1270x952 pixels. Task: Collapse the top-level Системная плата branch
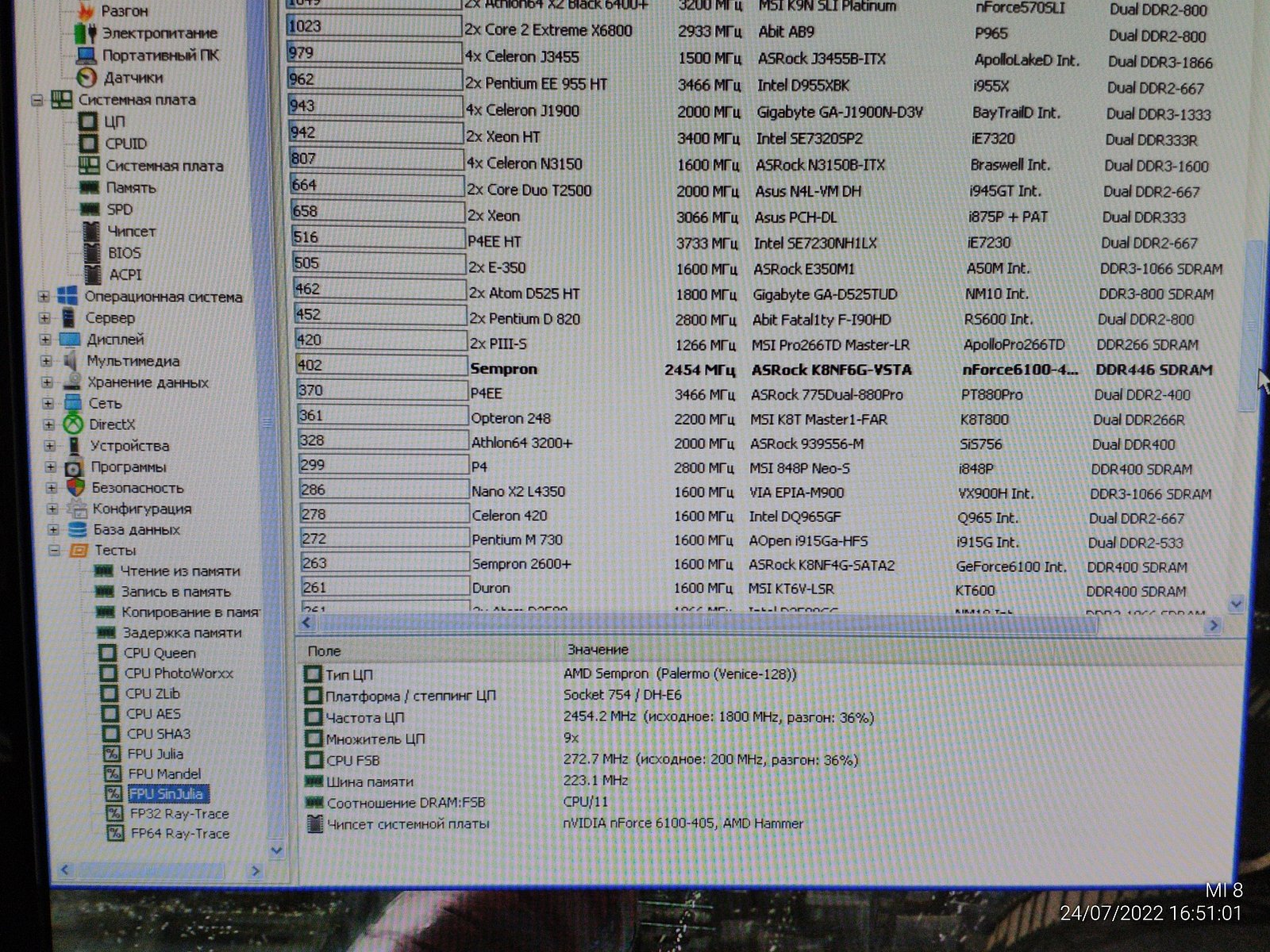tap(37, 100)
